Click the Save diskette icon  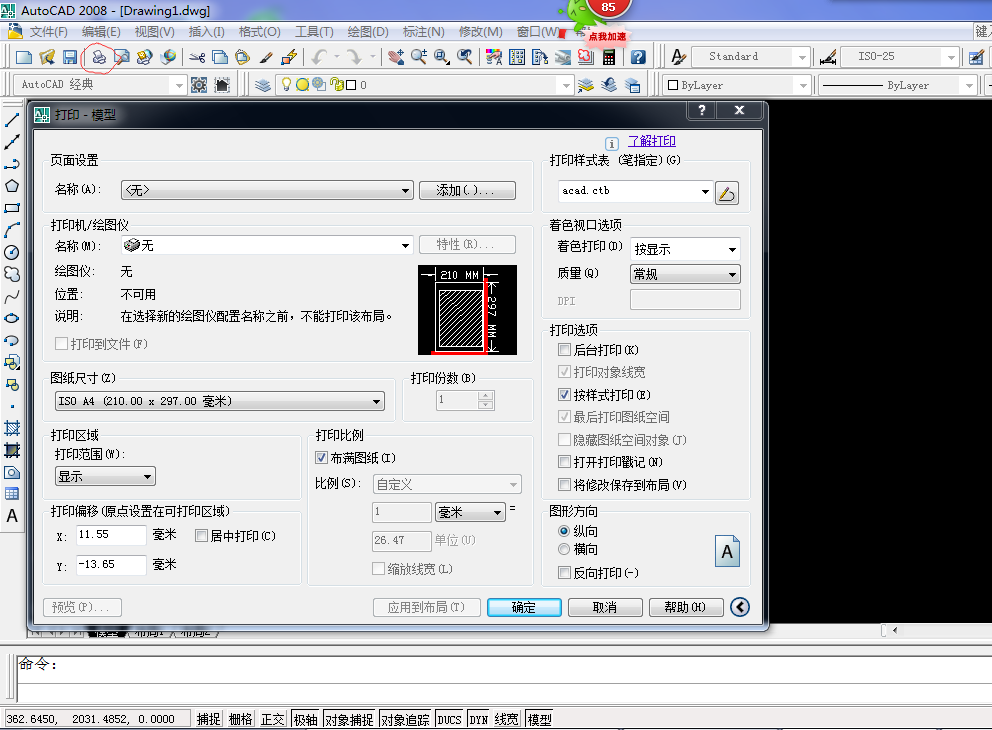(x=70, y=57)
